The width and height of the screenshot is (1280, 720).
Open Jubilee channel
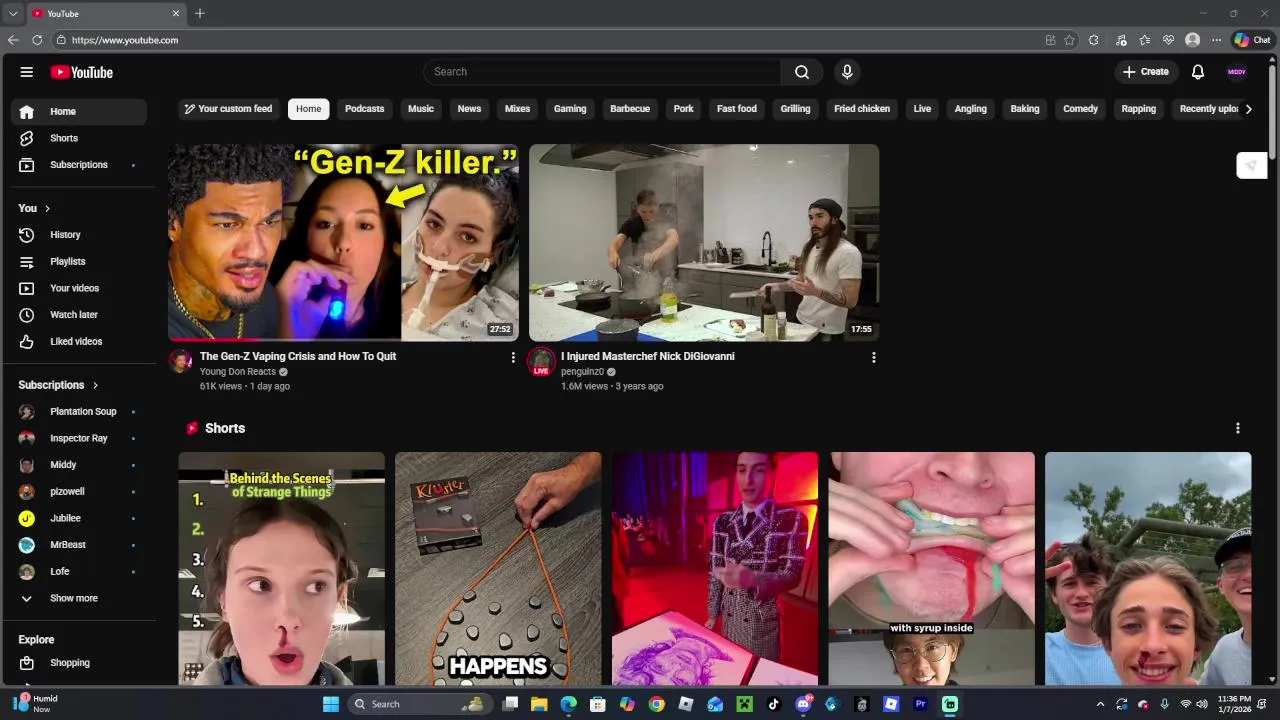point(79,518)
